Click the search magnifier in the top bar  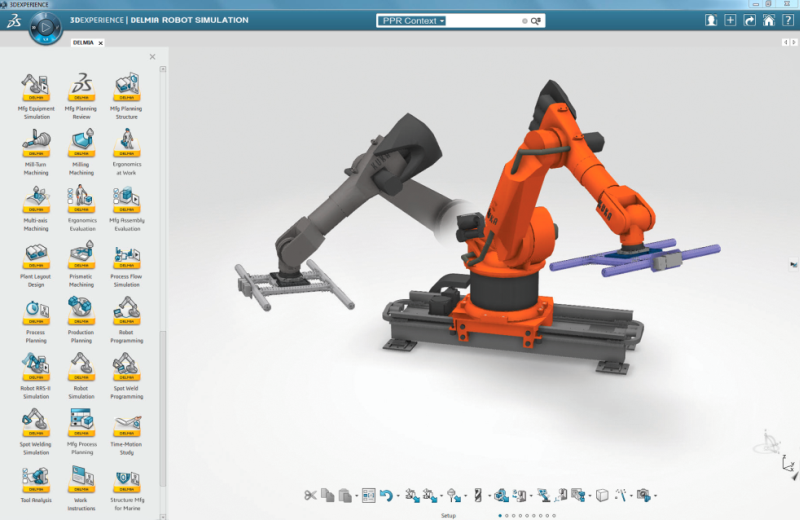[x=536, y=21]
